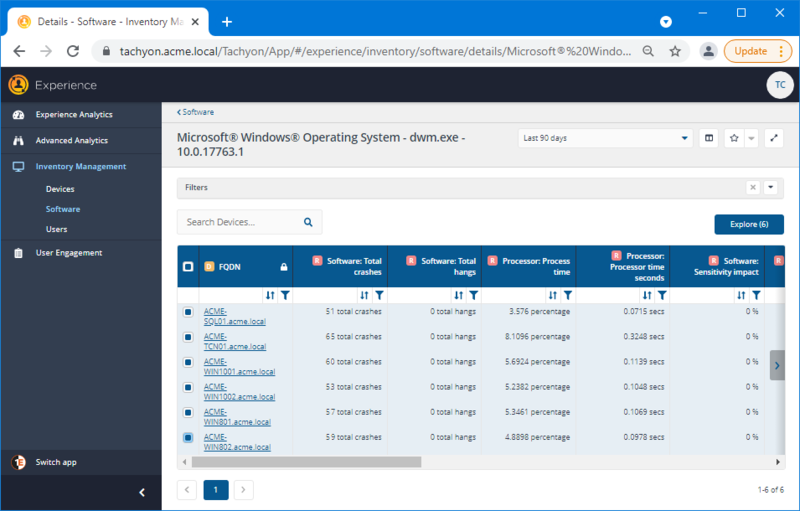Screen dimensions: 800x511
Task: Click the favorite star button
Action: coord(734,138)
